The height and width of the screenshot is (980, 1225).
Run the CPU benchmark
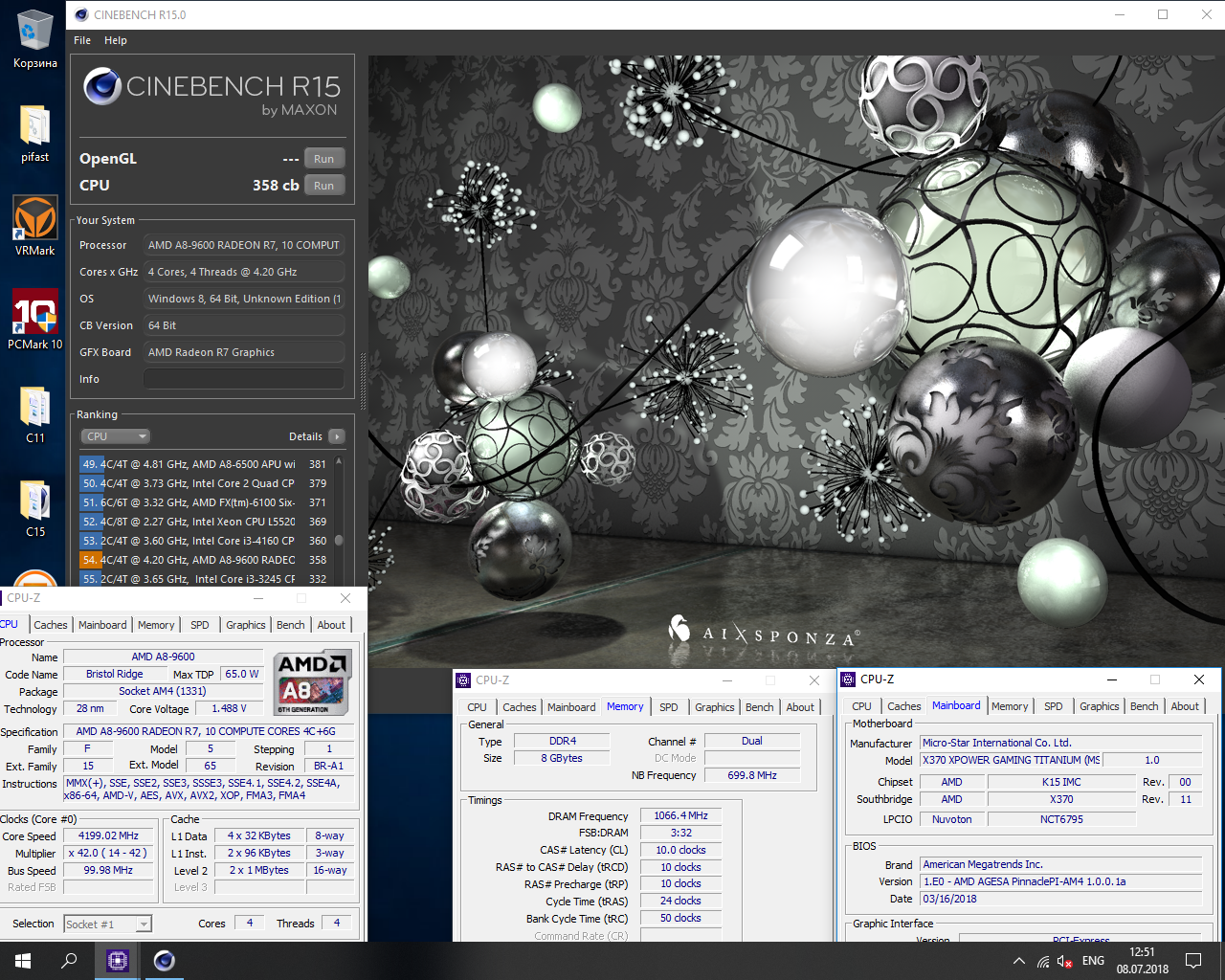[324, 186]
